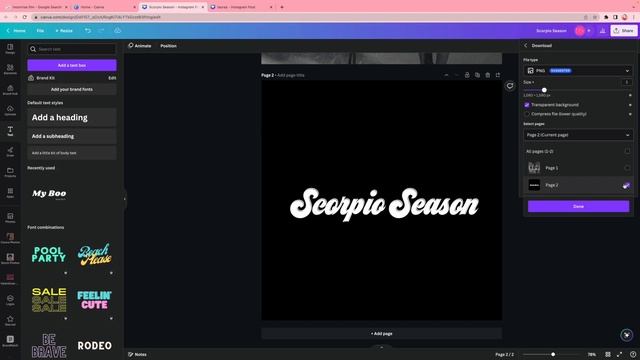Lock Page 2 with the lock icon
This screenshot has height=360, width=640.
[x=467, y=75]
